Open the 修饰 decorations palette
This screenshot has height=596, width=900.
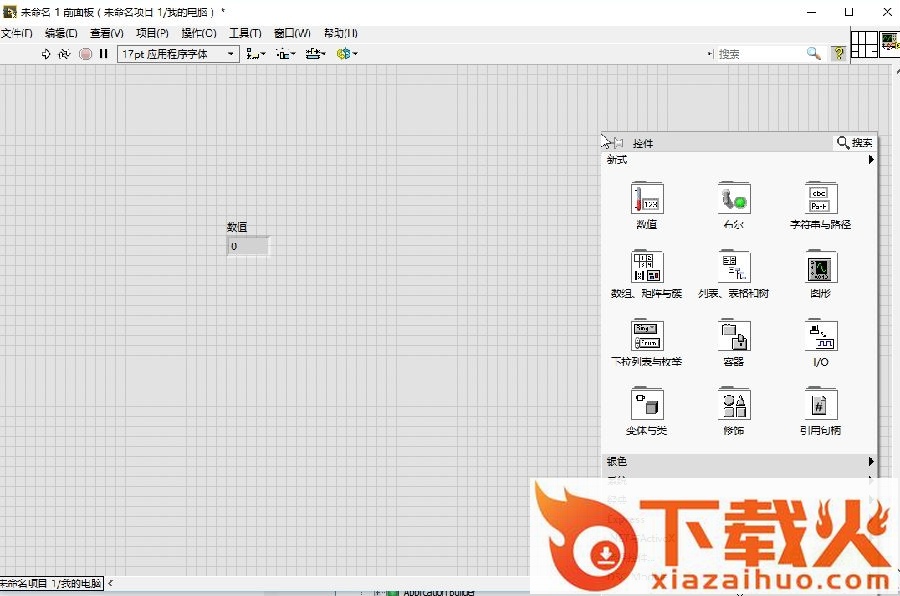point(734,405)
